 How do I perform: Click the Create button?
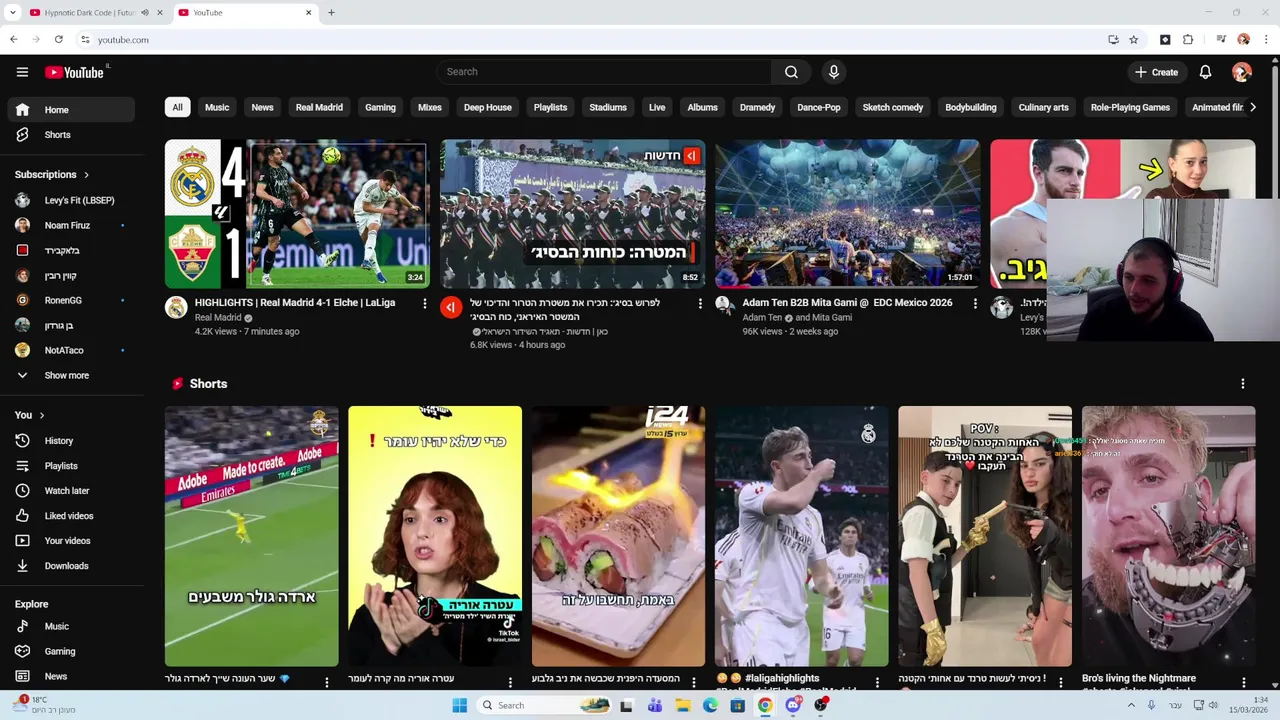(x=1156, y=72)
